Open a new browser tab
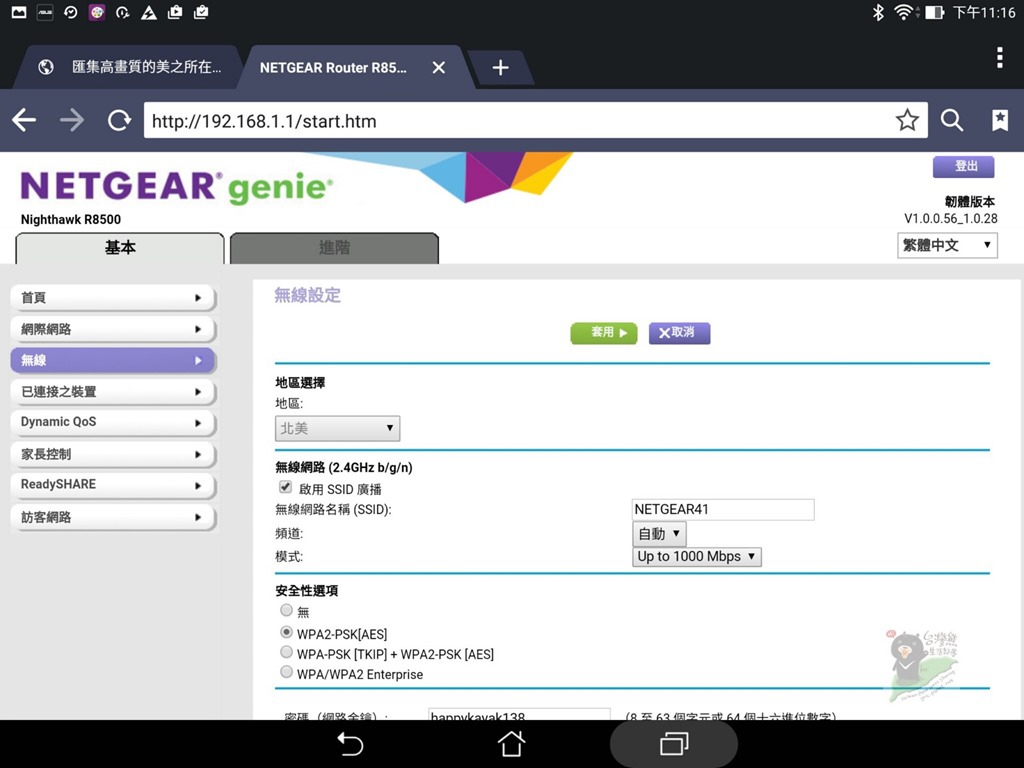Image resolution: width=1024 pixels, height=768 pixels. point(500,67)
